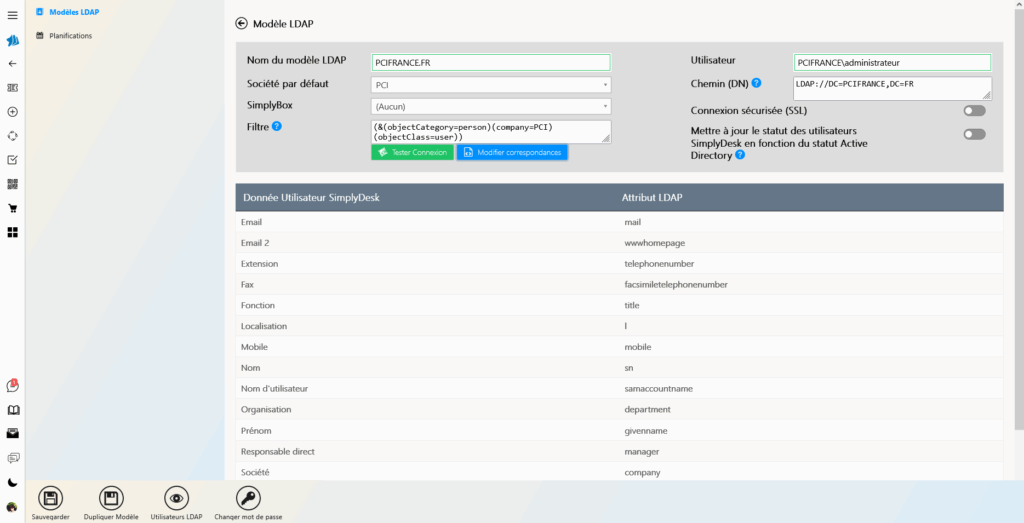Click Tester Connexion button
Screen dimensions: 1024x523
click(412, 152)
